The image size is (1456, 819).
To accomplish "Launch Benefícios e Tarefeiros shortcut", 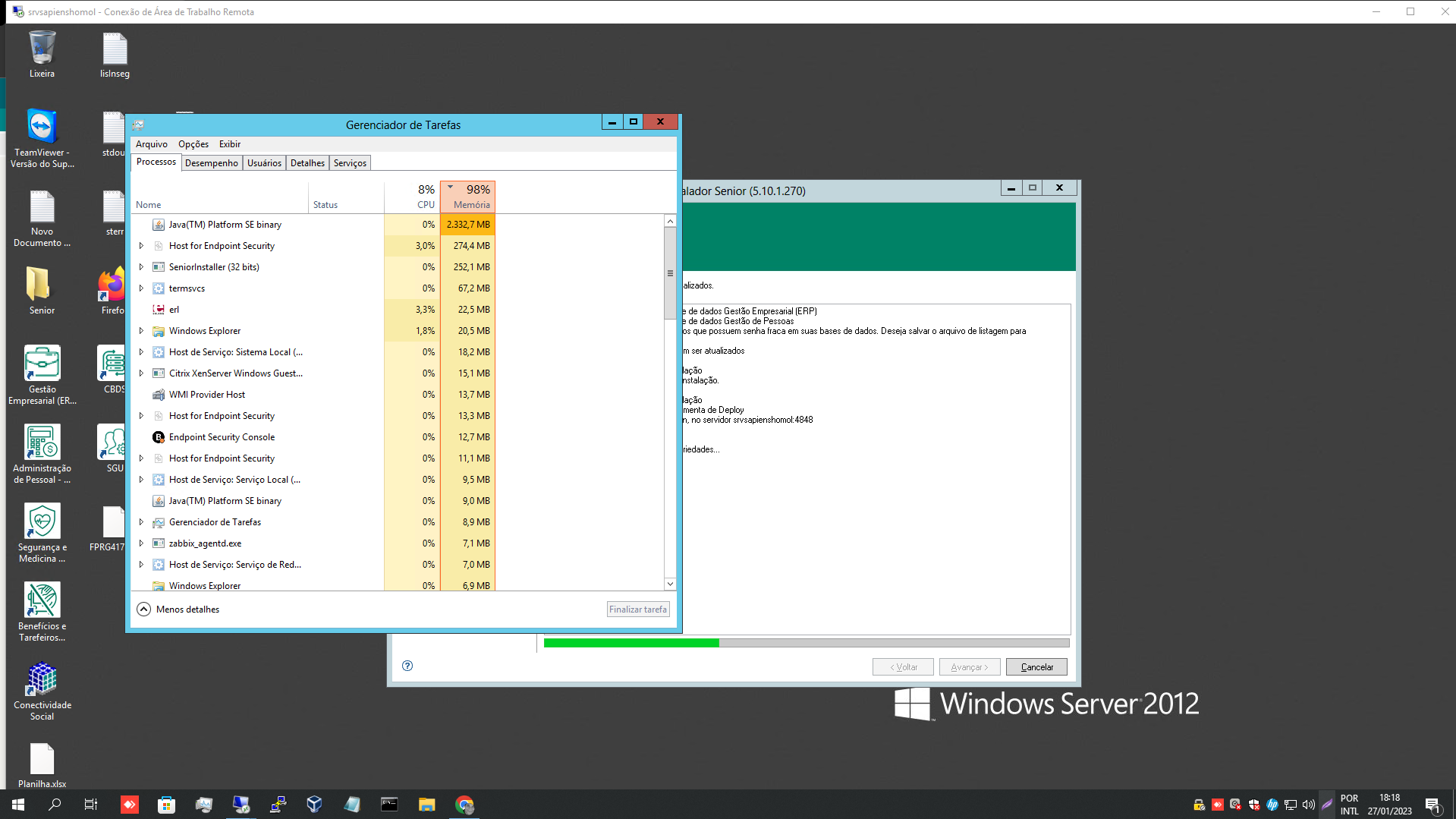I will click(x=42, y=612).
